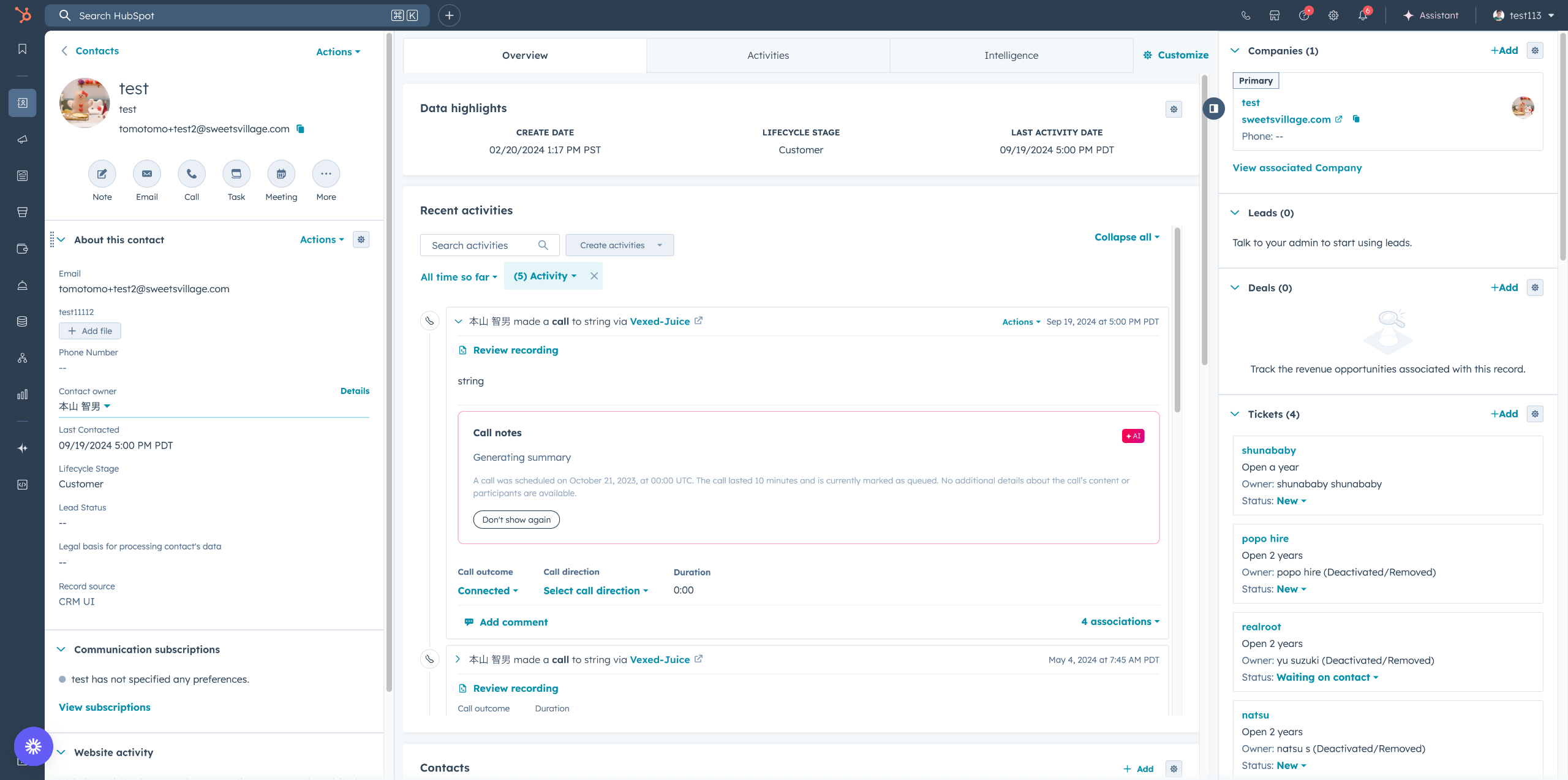
Task: Open the Call outcome Connected dropdown
Action: tap(488, 591)
